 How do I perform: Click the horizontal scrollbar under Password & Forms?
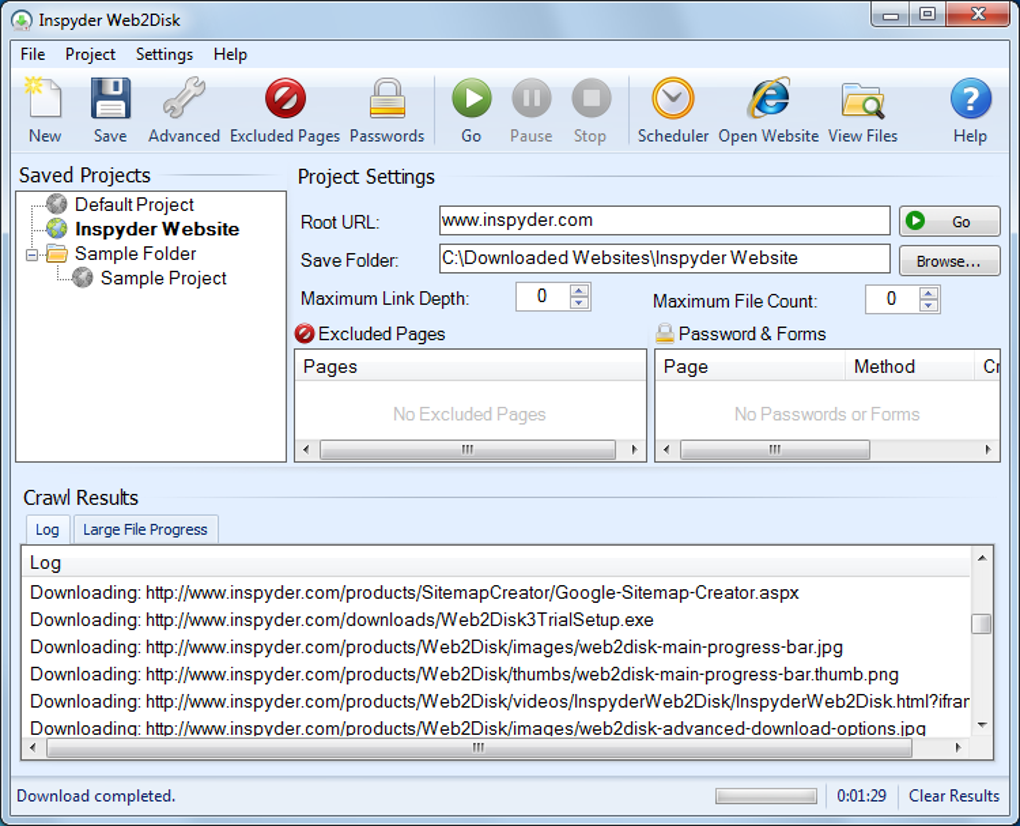pyautogui.click(x=775, y=449)
